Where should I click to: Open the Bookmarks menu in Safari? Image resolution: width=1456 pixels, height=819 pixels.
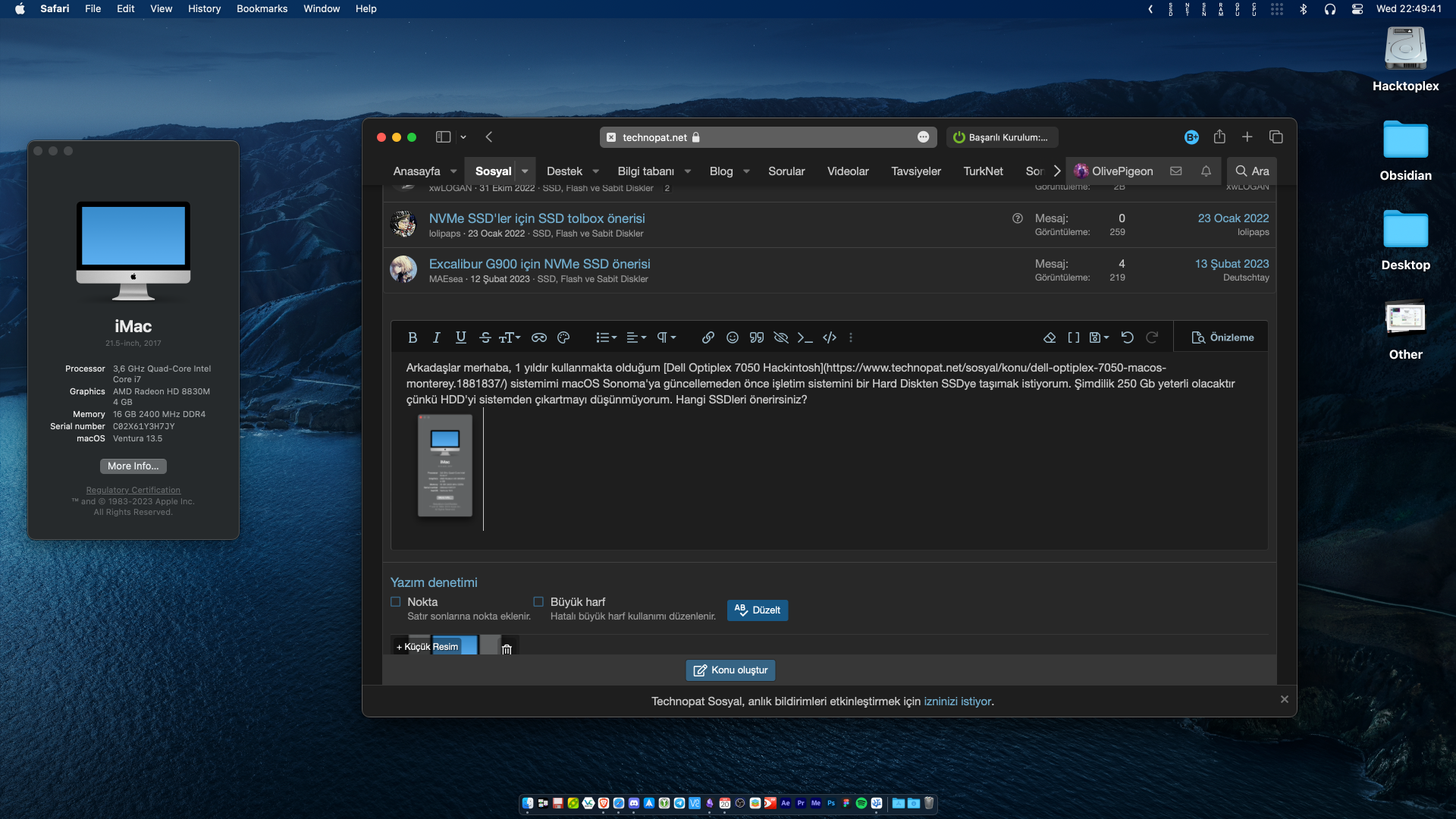pyautogui.click(x=262, y=8)
